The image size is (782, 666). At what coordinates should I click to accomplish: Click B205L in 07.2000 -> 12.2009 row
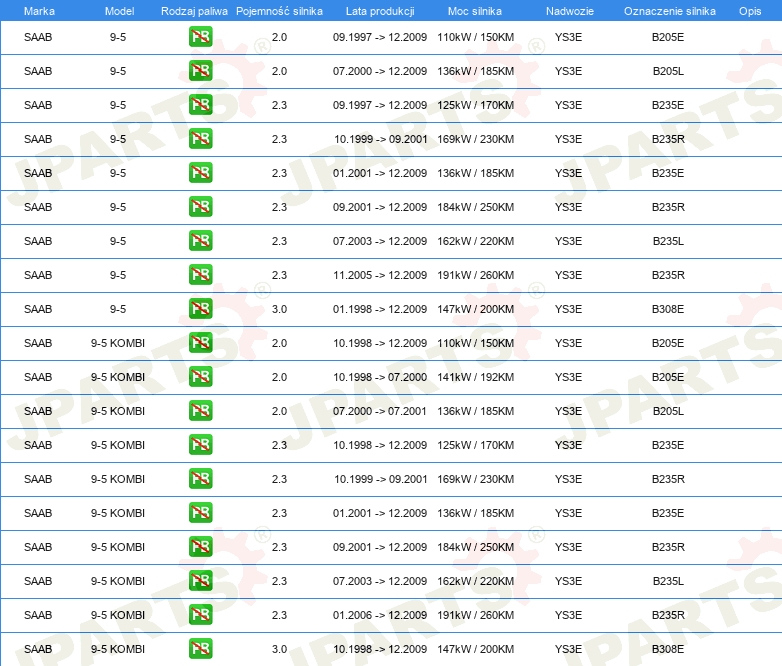click(x=668, y=71)
